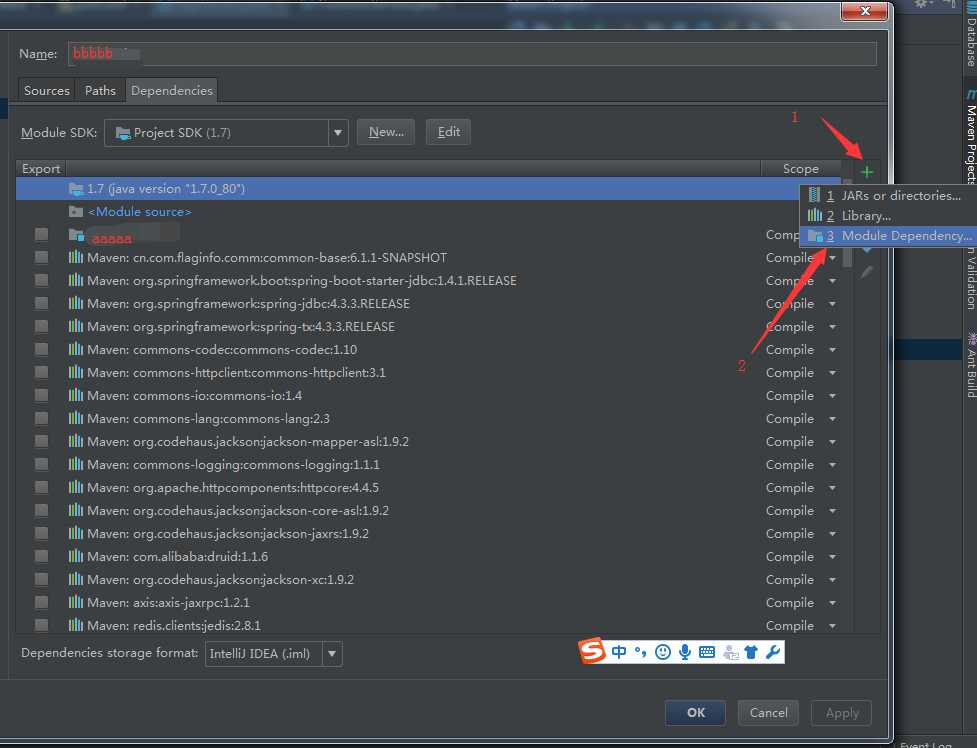Screen dimensions: 977x748
Task: Click the Edit SDK button
Action: pyautogui.click(x=449, y=132)
